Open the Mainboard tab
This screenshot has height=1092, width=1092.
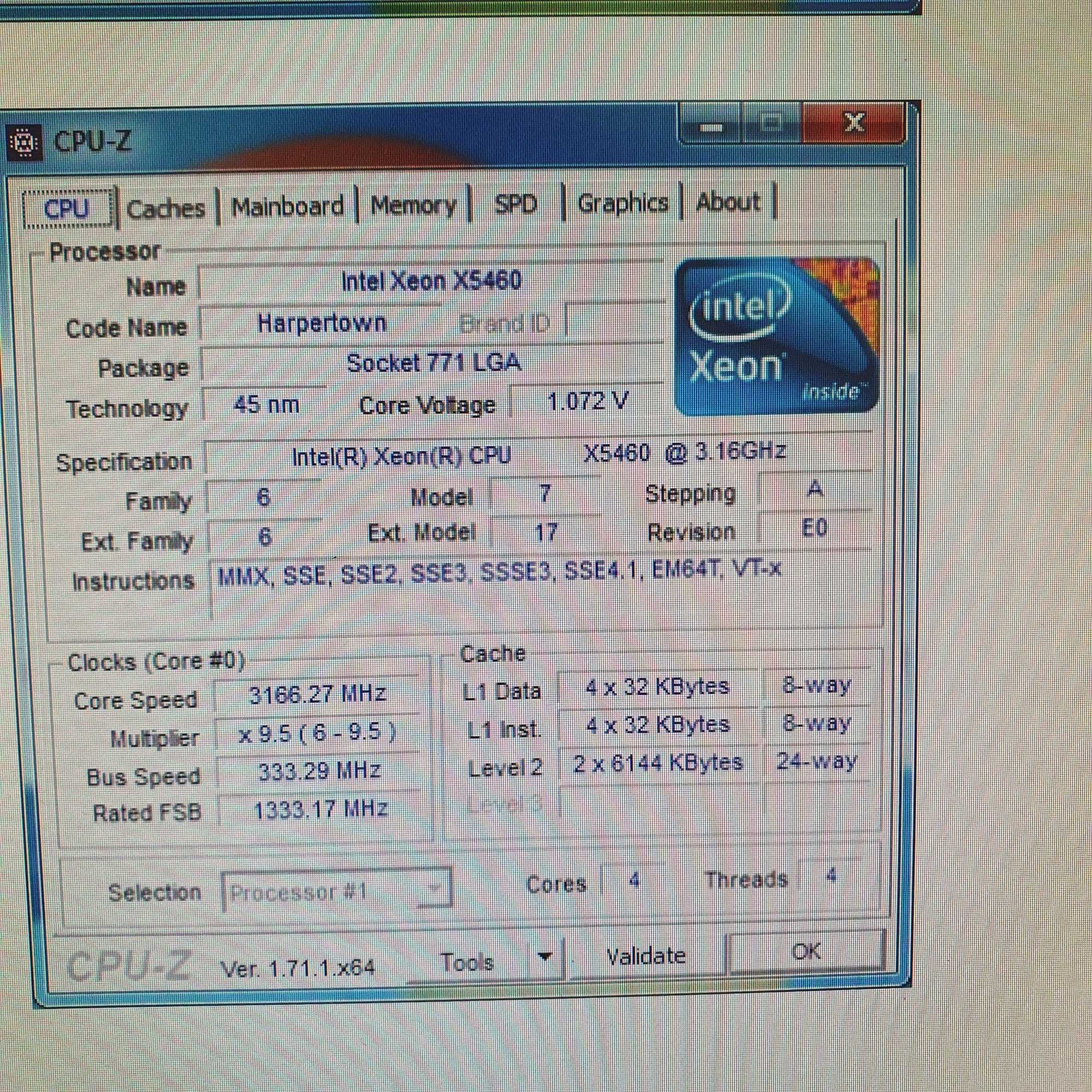click(x=287, y=206)
